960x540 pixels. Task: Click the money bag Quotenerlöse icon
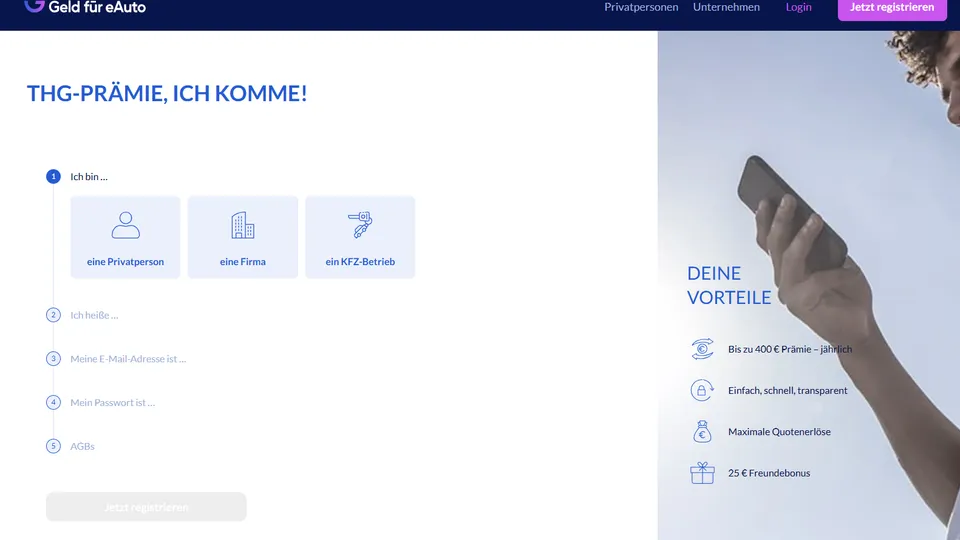click(702, 432)
